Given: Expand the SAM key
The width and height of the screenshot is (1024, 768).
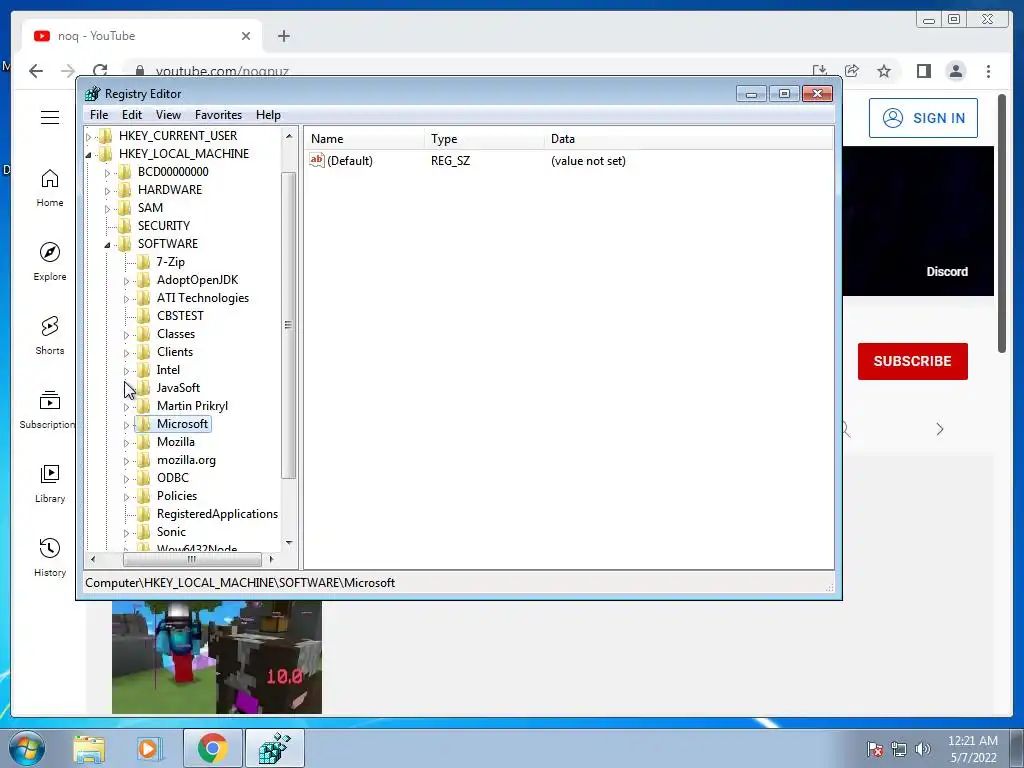Looking at the screenshot, I should [x=108, y=209].
